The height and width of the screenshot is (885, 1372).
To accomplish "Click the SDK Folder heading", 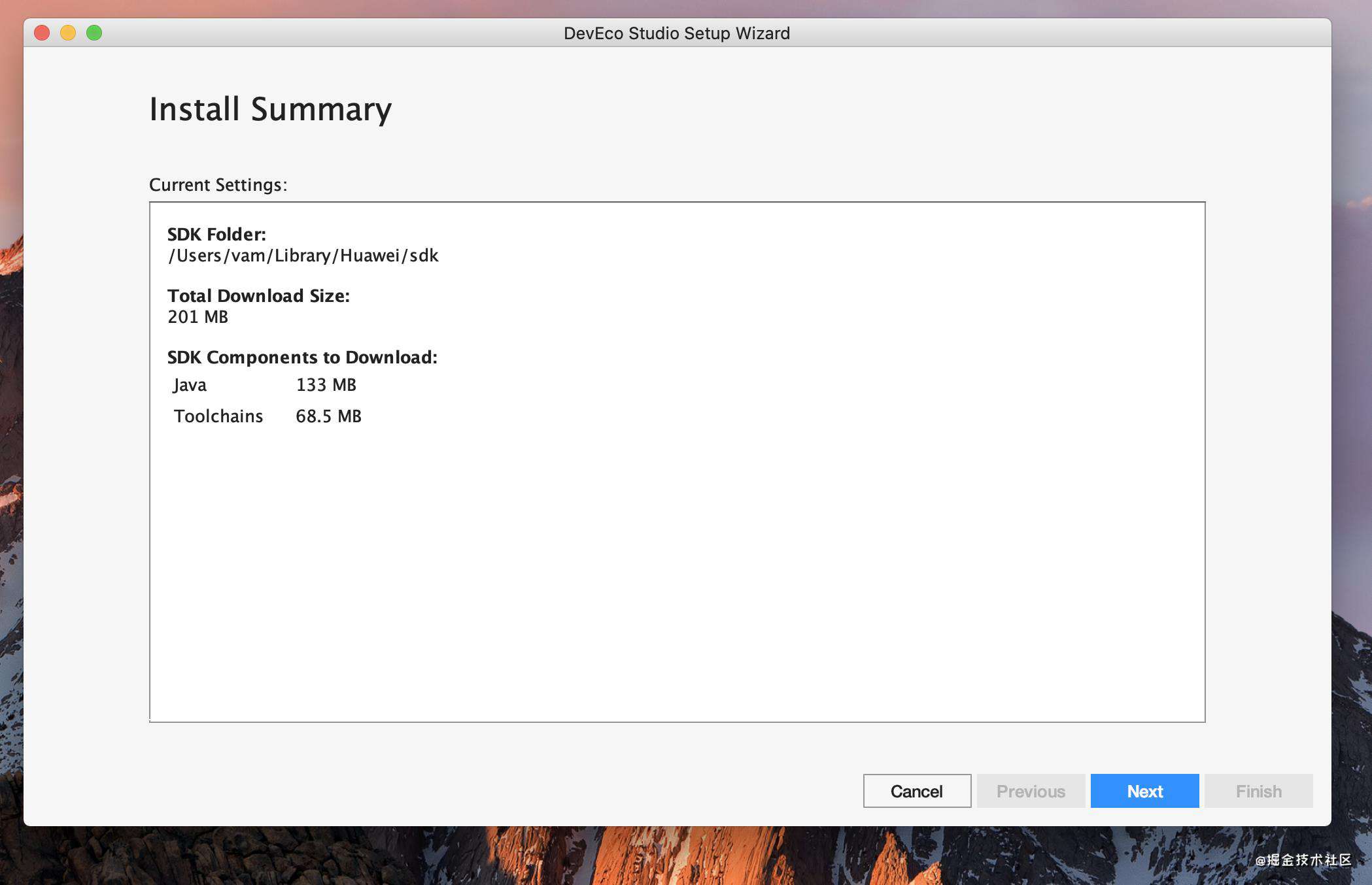I will (216, 234).
